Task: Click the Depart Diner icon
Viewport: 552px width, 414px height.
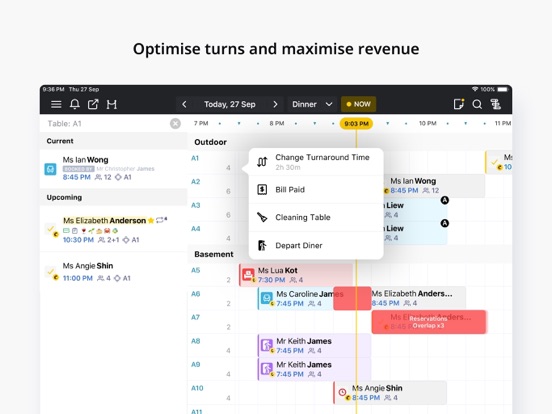Action: 262,245
